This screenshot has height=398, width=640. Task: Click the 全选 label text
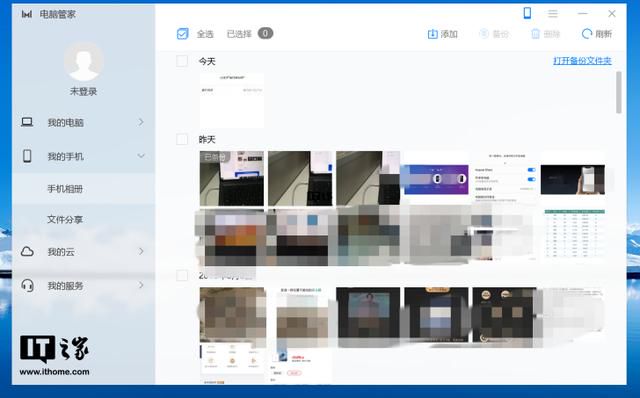[205, 34]
